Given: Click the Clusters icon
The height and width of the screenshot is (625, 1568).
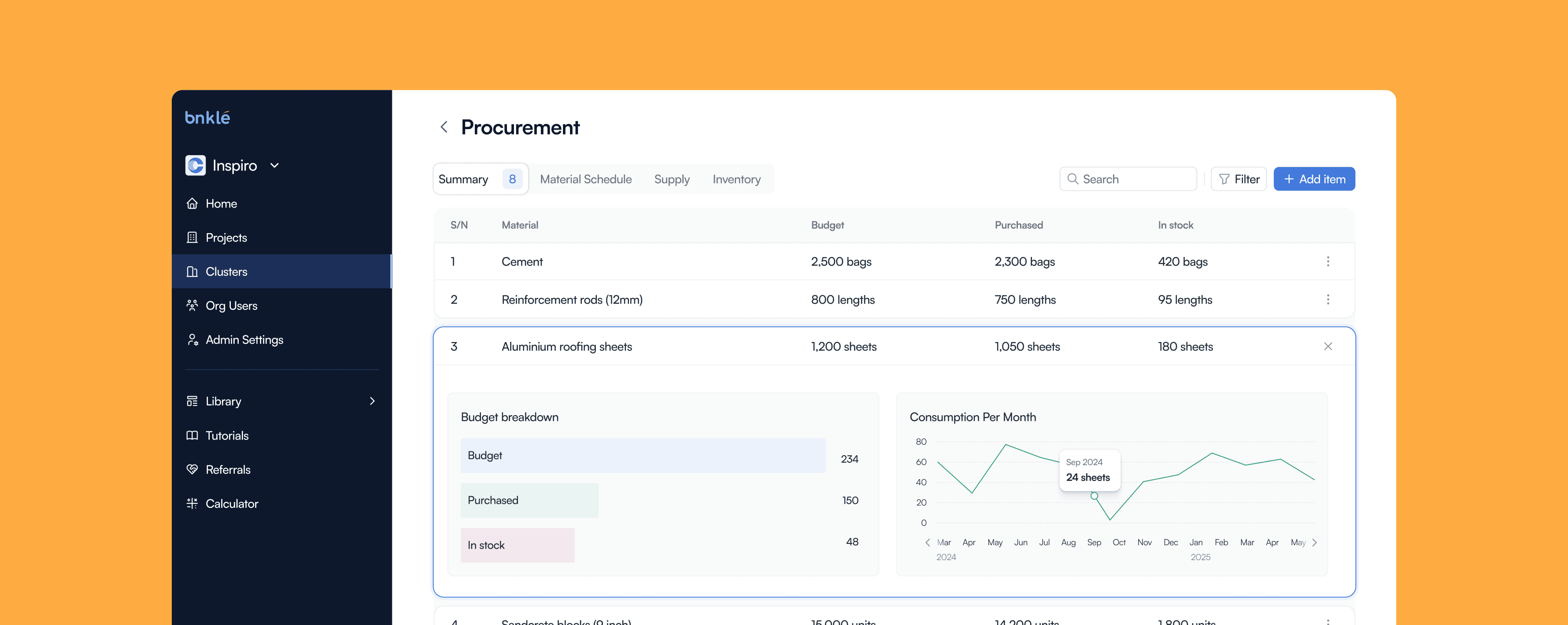Looking at the screenshot, I should [192, 272].
